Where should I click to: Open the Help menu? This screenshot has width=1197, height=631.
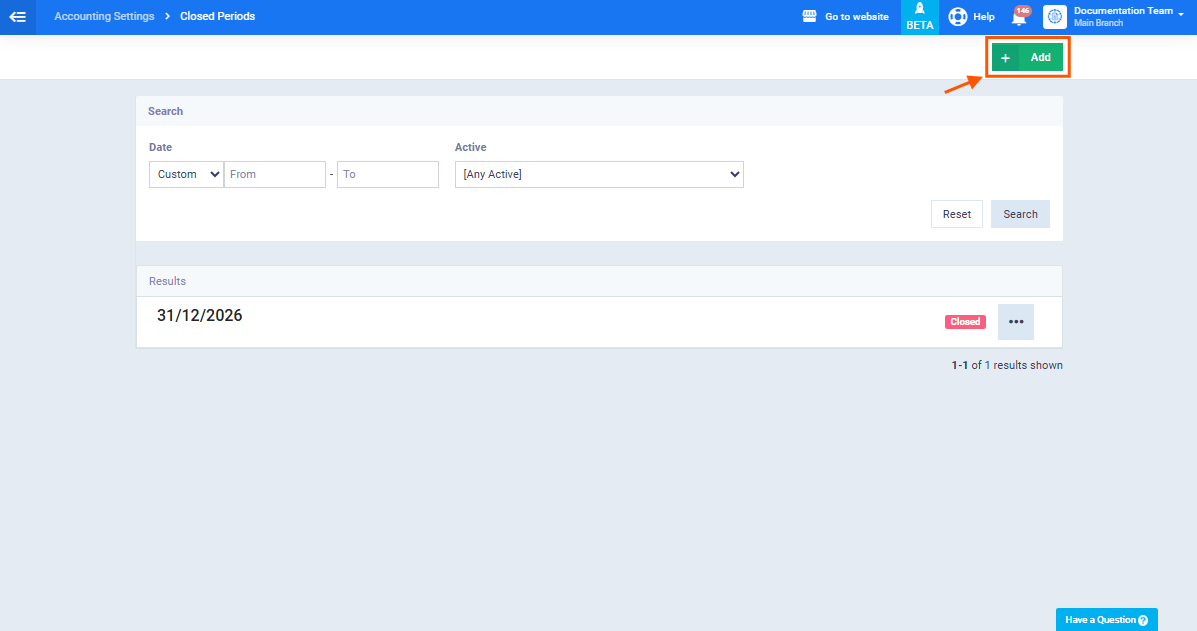coord(972,17)
